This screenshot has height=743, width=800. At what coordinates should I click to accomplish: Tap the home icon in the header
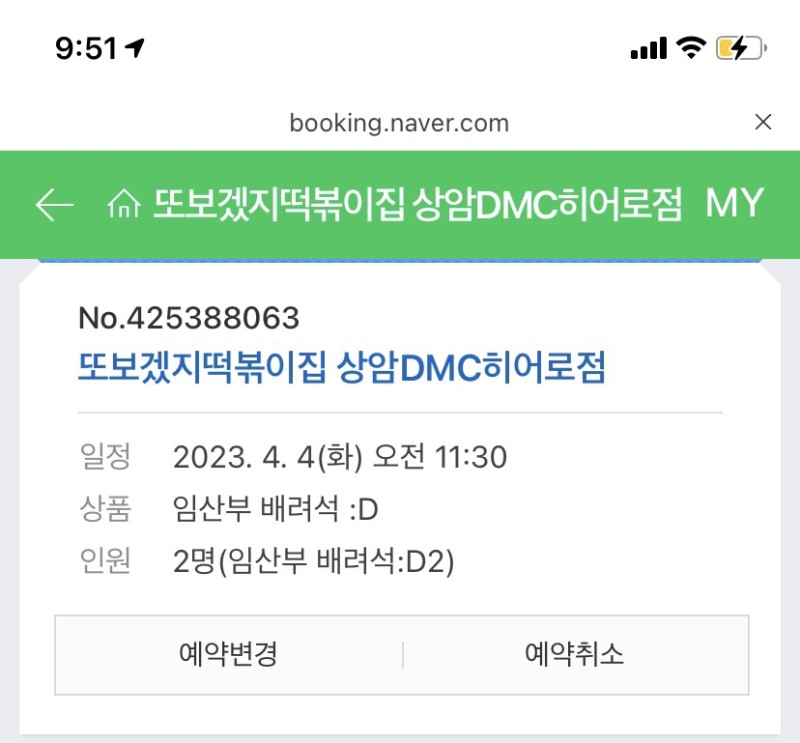123,203
